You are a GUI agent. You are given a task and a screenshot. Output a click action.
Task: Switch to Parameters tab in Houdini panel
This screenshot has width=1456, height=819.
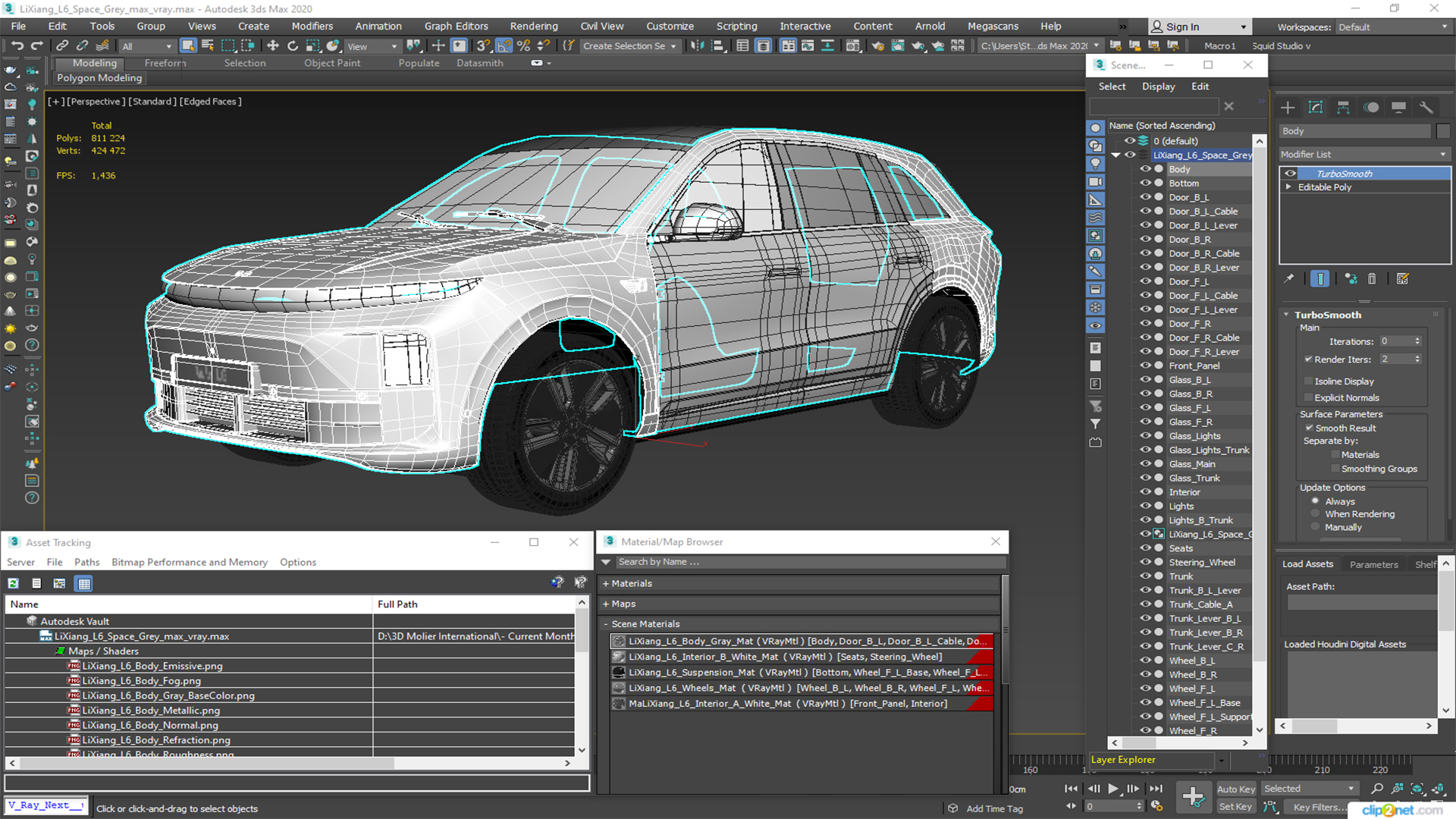point(1373,564)
